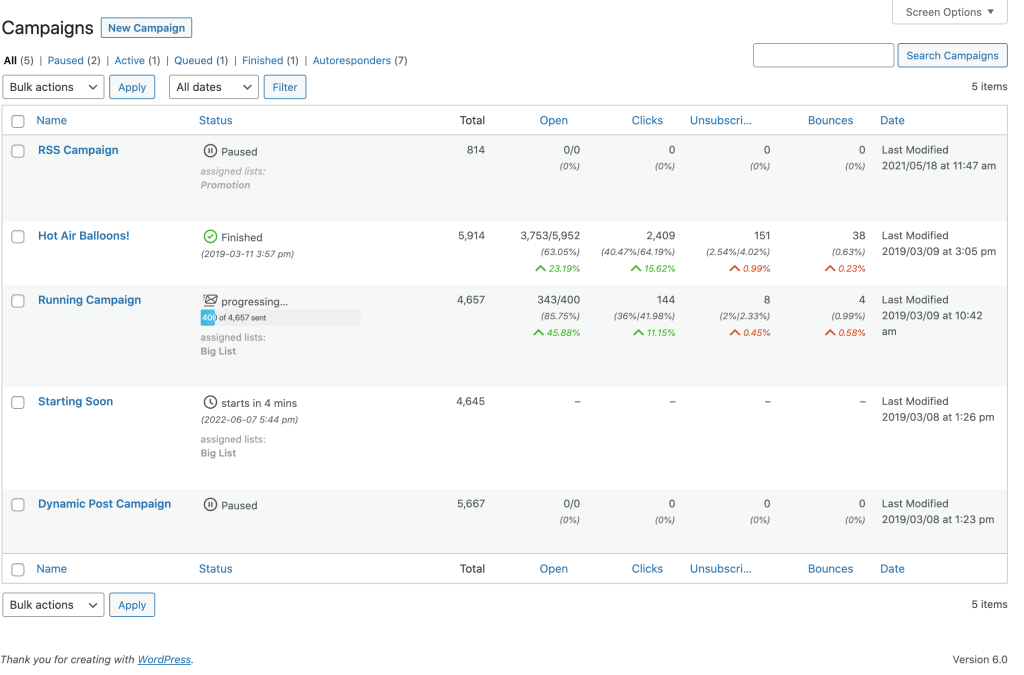Click the pause icon on RSS Campaign
This screenshot has width=1024, height=675.
210,152
